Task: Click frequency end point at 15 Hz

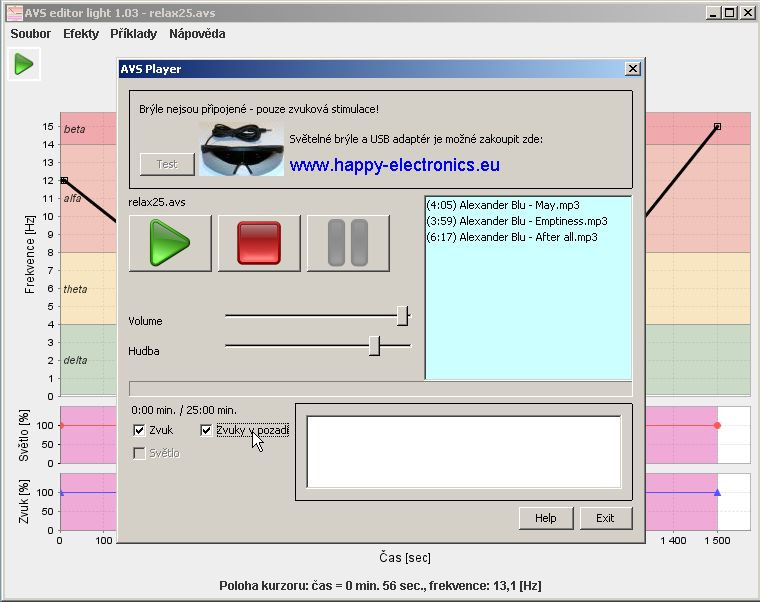Action: (x=717, y=127)
